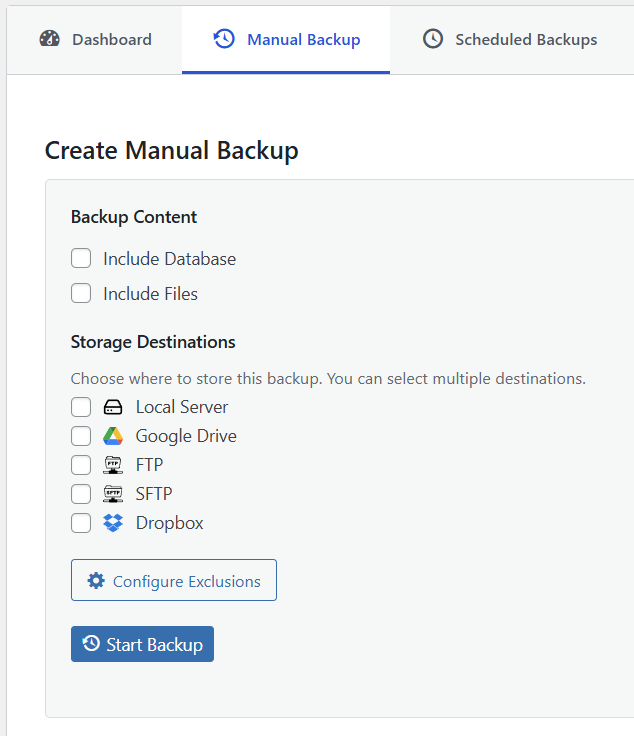Click the FTP server icon
This screenshot has height=736, width=634.
click(x=113, y=465)
